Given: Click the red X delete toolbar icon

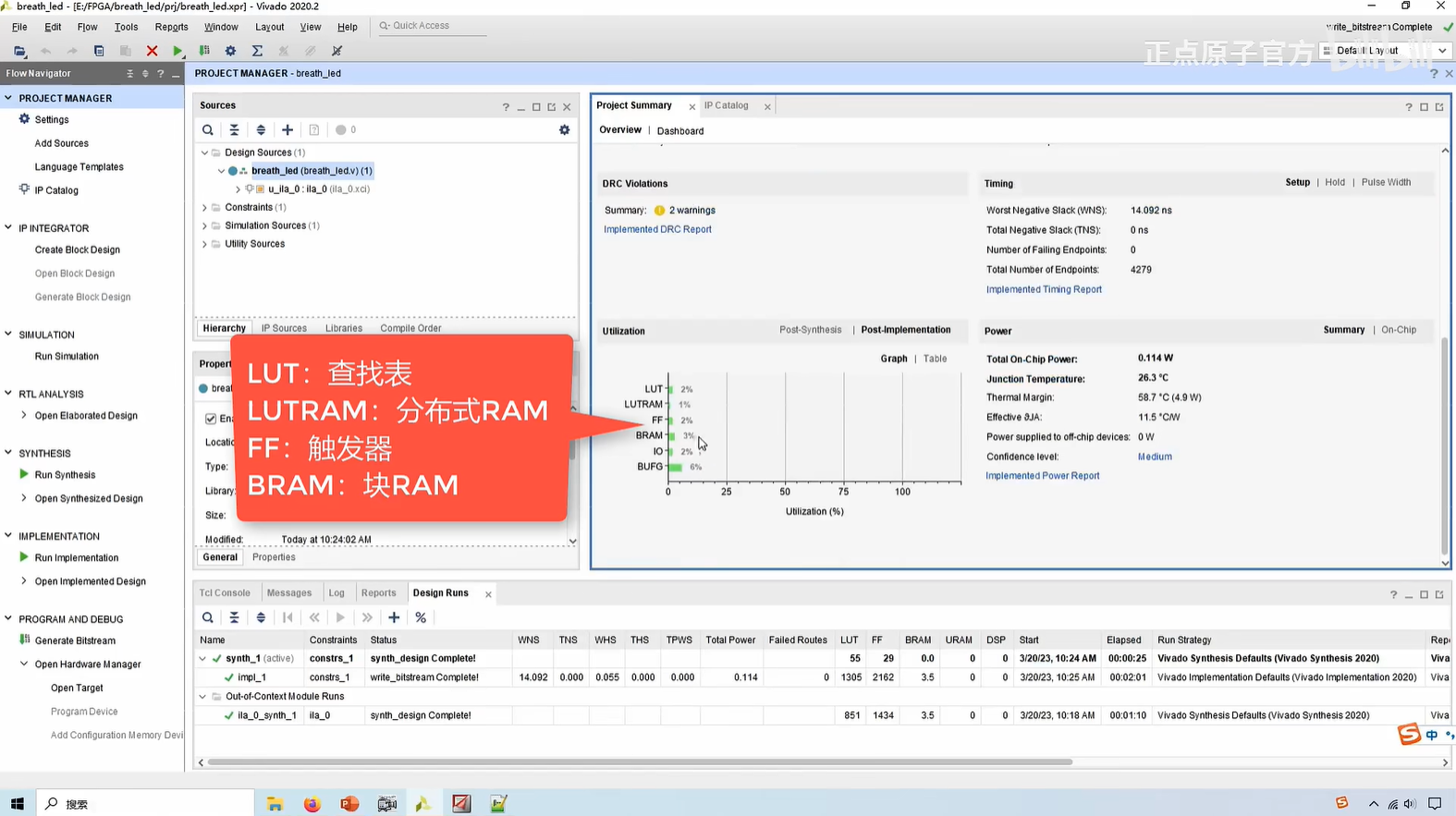Looking at the screenshot, I should pos(152,51).
